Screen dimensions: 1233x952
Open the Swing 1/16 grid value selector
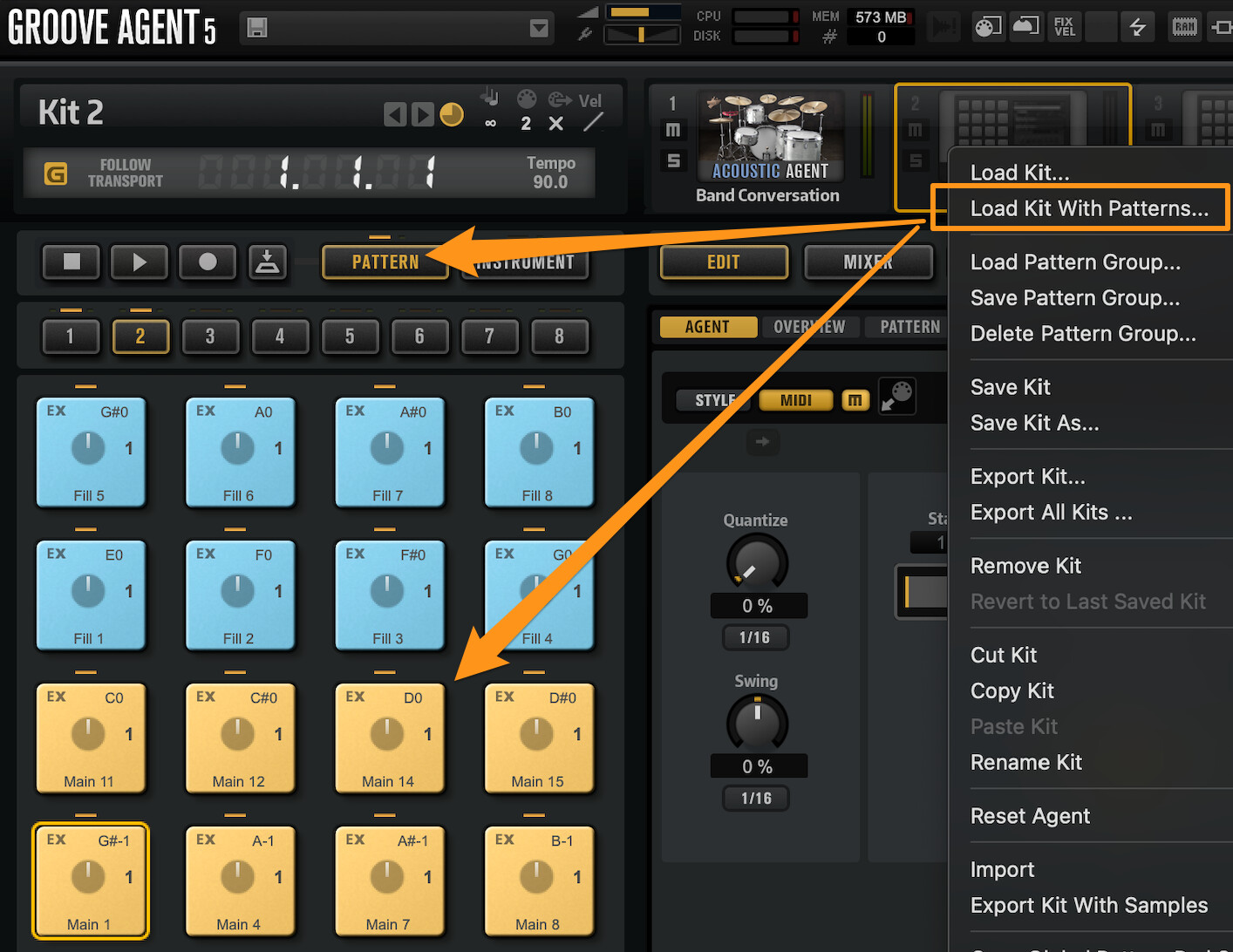click(755, 798)
